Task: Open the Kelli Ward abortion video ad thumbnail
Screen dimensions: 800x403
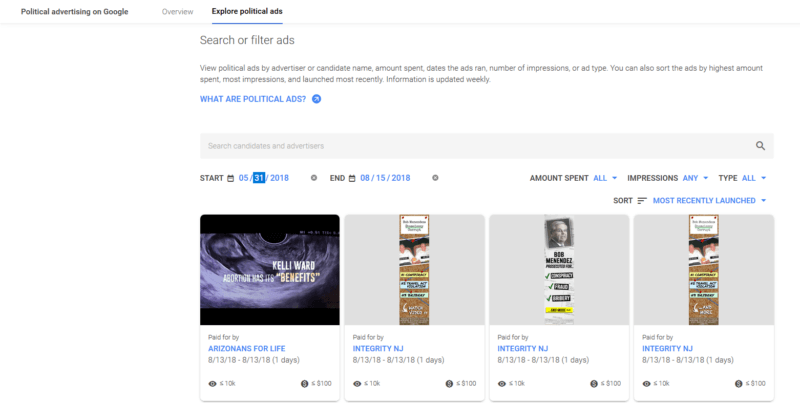Action: point(269,270)
